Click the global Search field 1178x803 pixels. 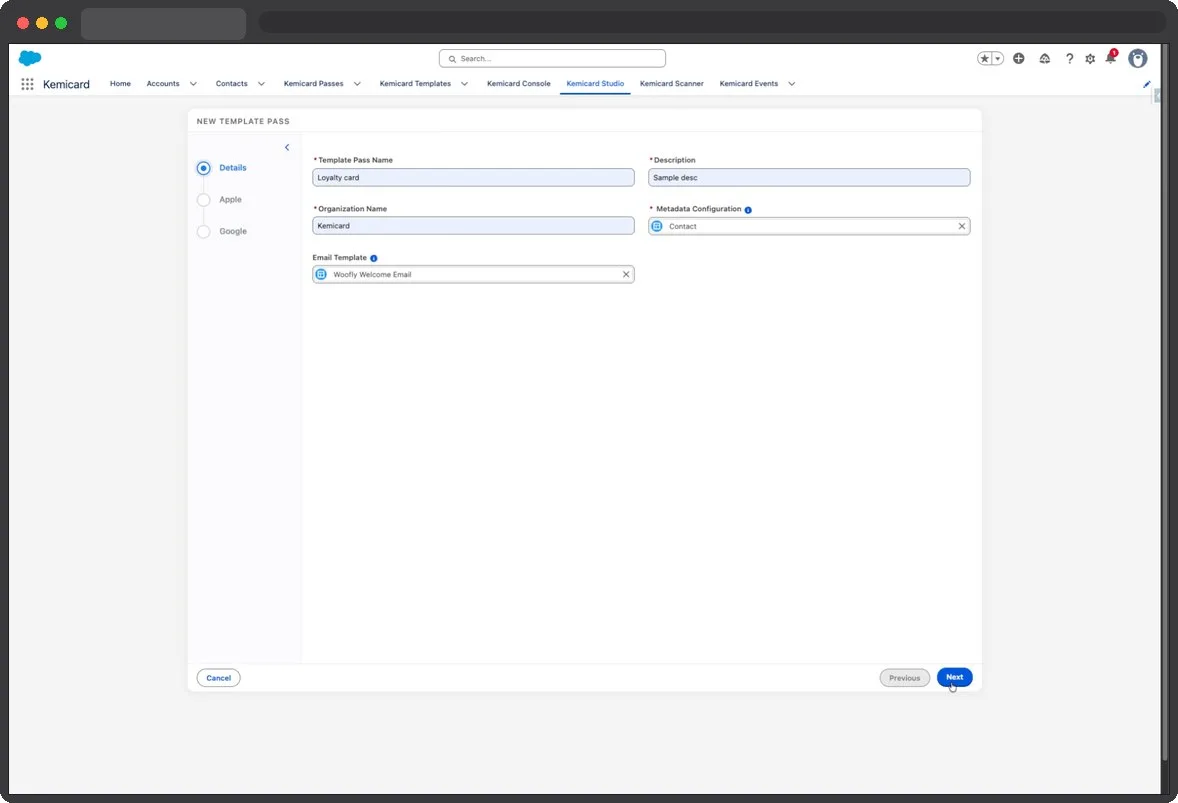552,59
